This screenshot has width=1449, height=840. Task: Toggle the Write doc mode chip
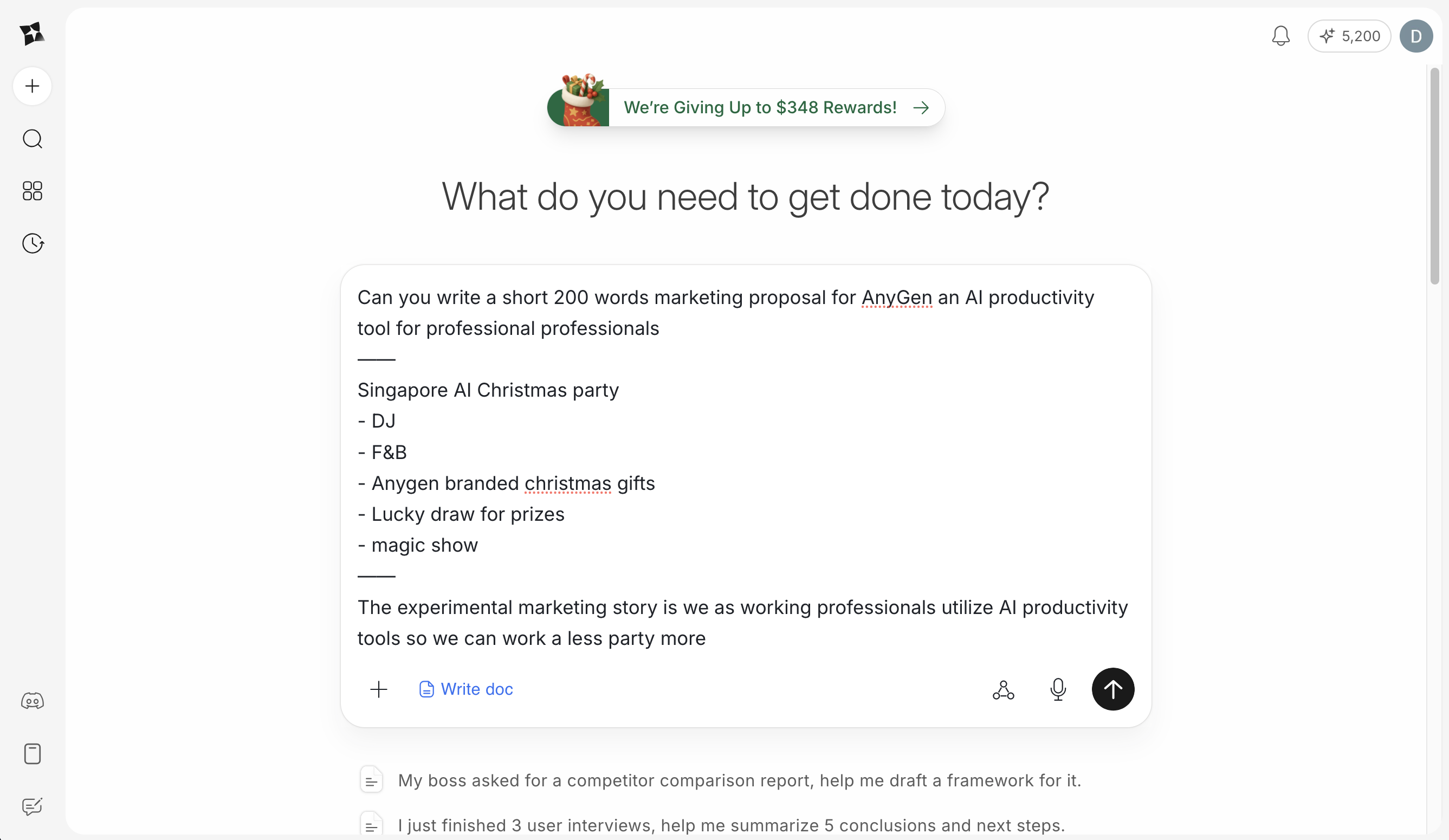[x=466, y=689]
